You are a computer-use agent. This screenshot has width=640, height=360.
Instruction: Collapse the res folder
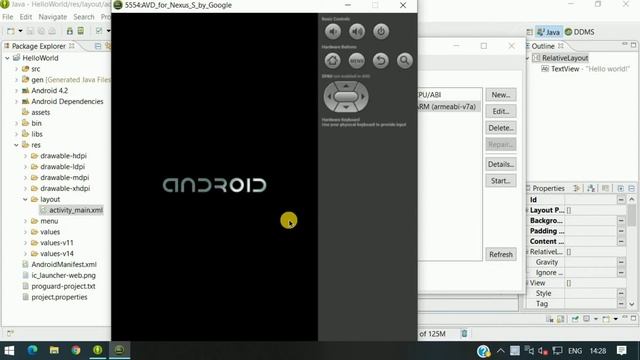point(16,145)
